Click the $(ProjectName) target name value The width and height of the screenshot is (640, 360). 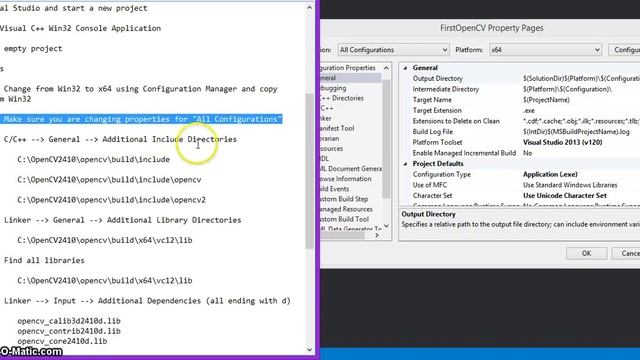(546, 100)
